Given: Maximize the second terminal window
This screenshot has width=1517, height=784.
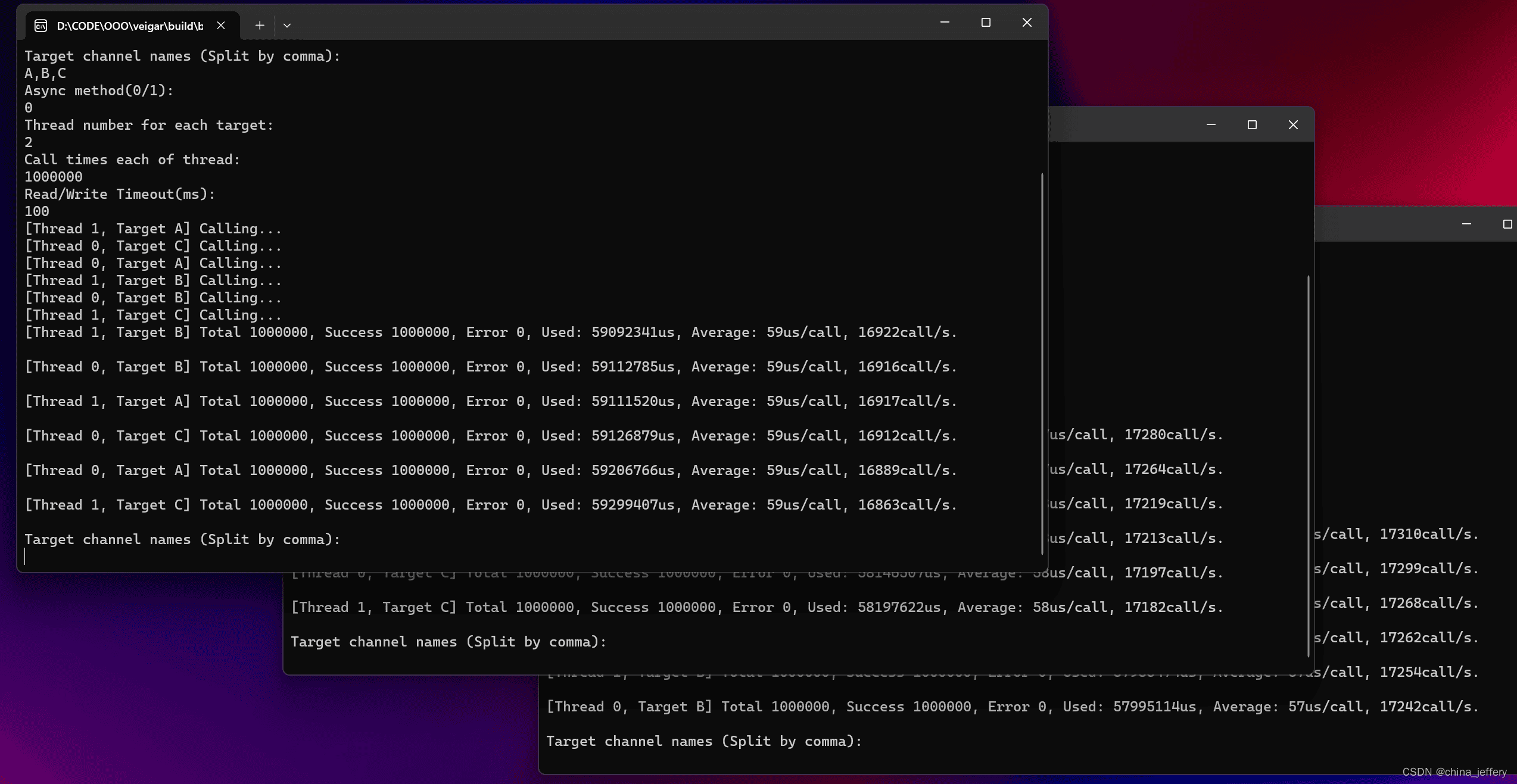Looking at the screenshot, I should (1252, 125).
